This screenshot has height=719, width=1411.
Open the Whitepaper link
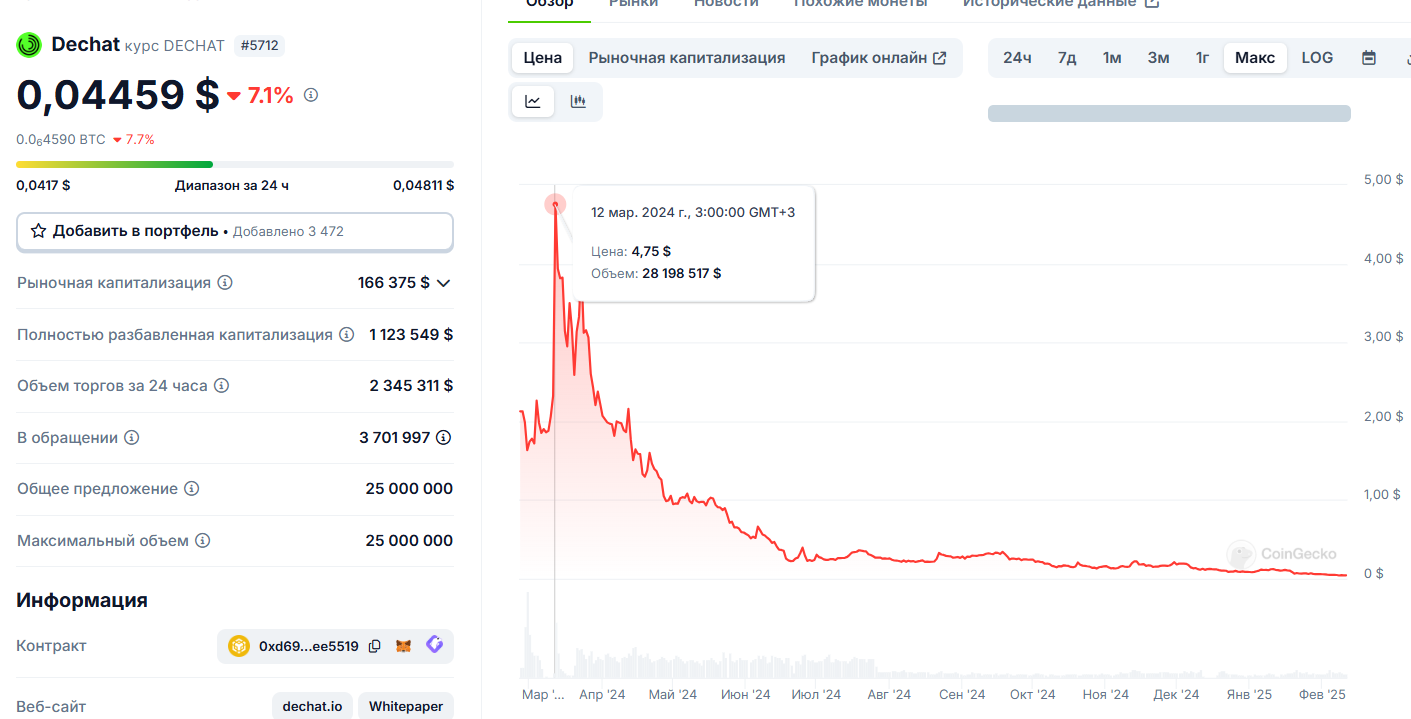tap(405, 706)
